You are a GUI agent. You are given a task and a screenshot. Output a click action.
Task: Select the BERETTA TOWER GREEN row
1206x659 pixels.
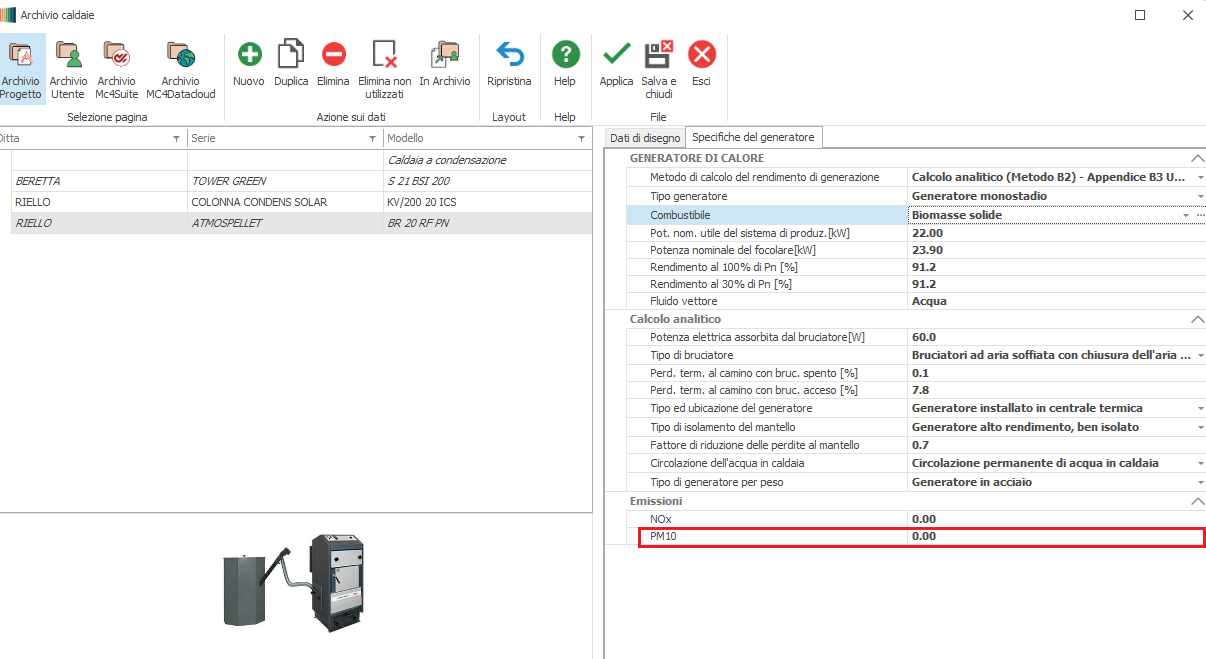pos(200,181)
